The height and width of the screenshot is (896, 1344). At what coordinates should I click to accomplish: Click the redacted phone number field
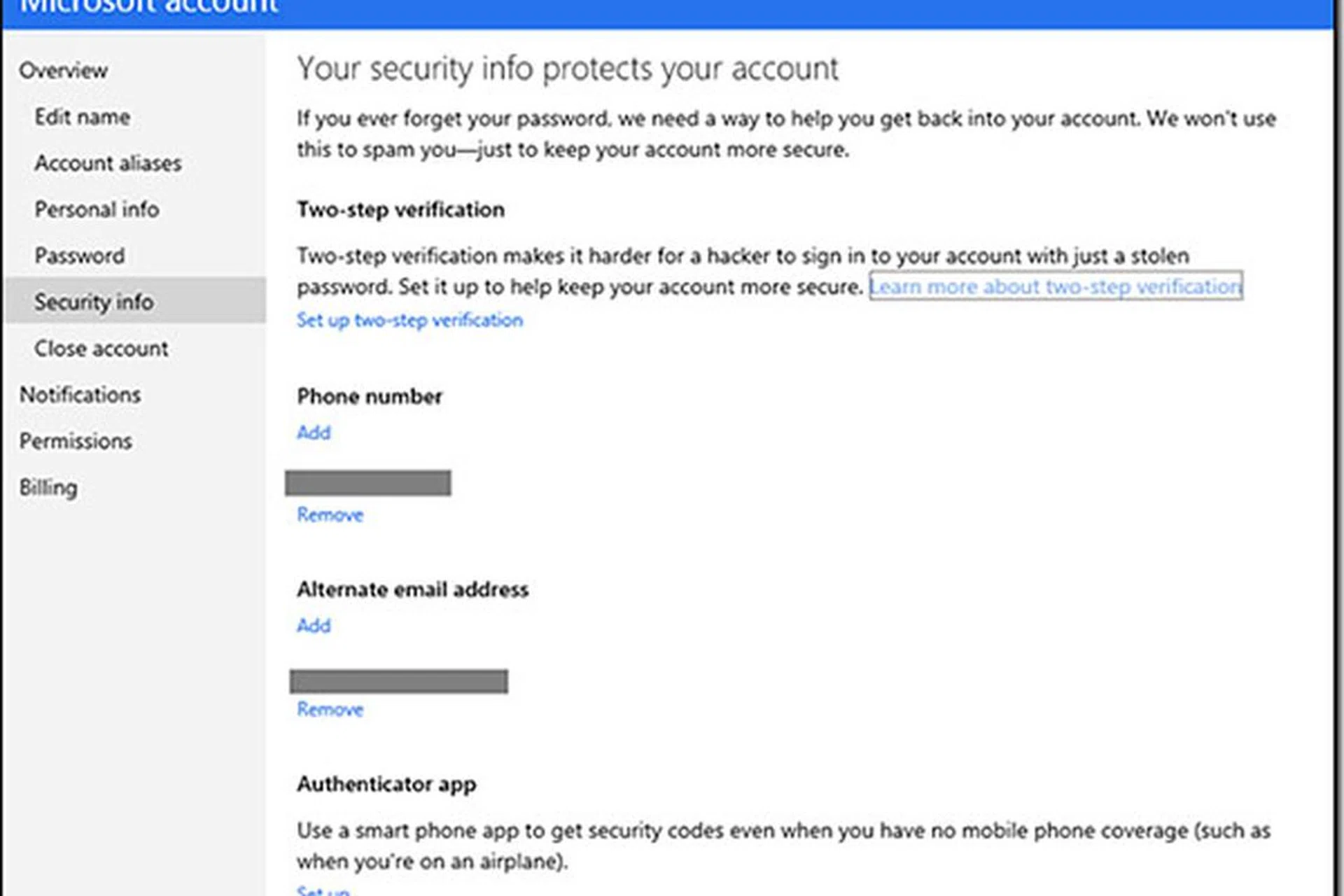[368, 483]
